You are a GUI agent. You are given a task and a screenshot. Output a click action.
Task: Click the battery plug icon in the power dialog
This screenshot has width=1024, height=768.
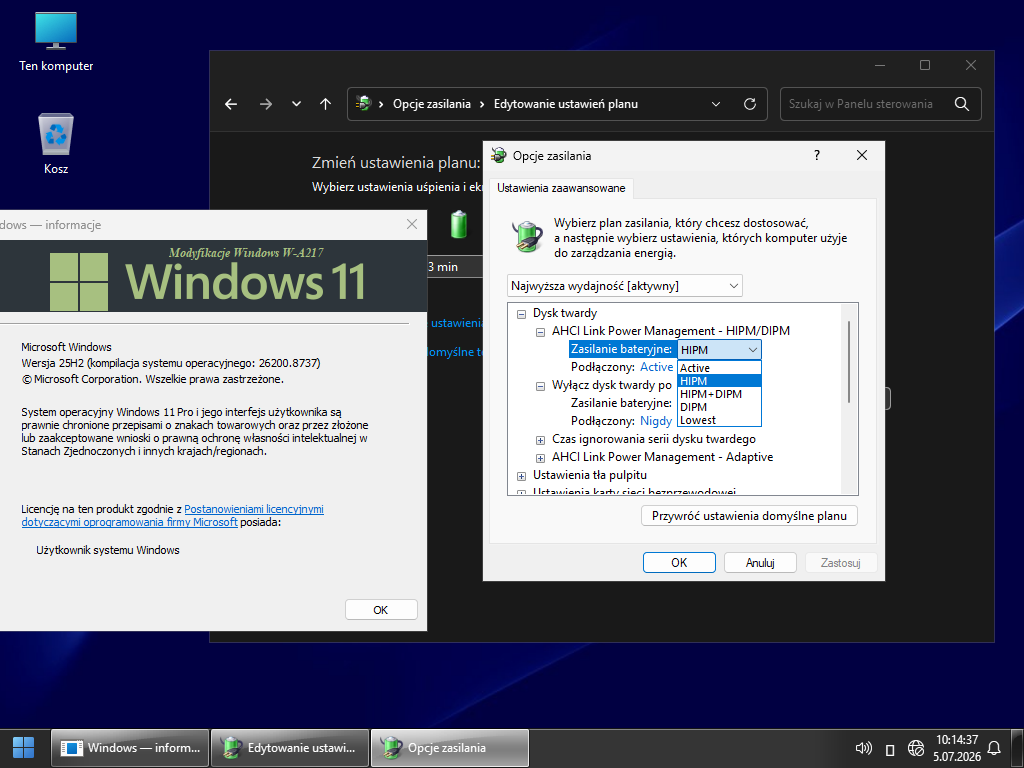pyautogui.click(x=527, y=236)
